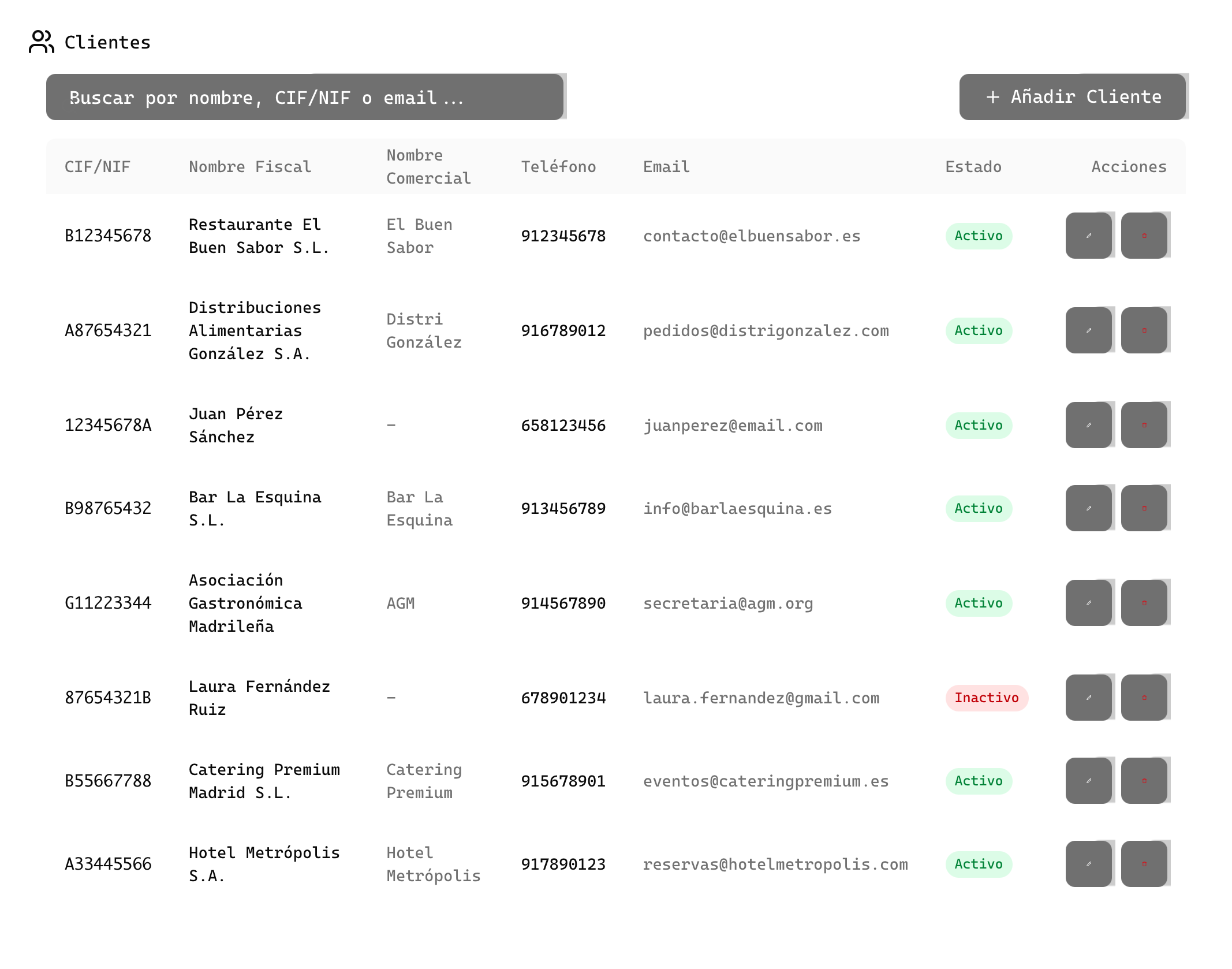1232x969 pixels.
Task: Edit the Bar La Esquina client
Action: 1088,508
